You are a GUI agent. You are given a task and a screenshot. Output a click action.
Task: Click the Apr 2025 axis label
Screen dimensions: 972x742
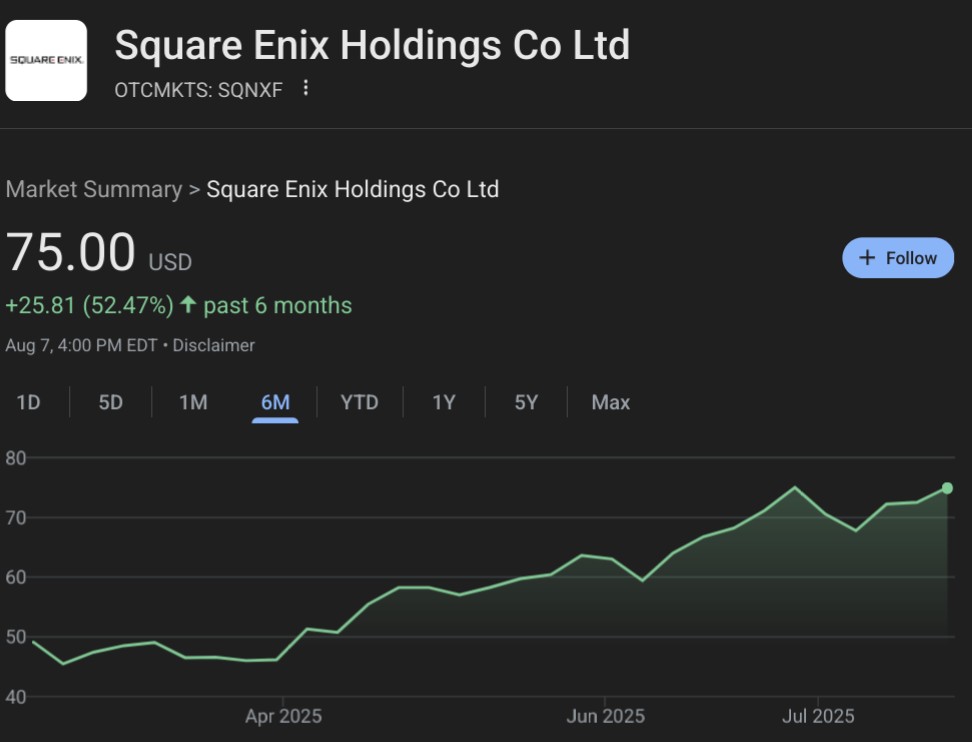click(283, 716)
